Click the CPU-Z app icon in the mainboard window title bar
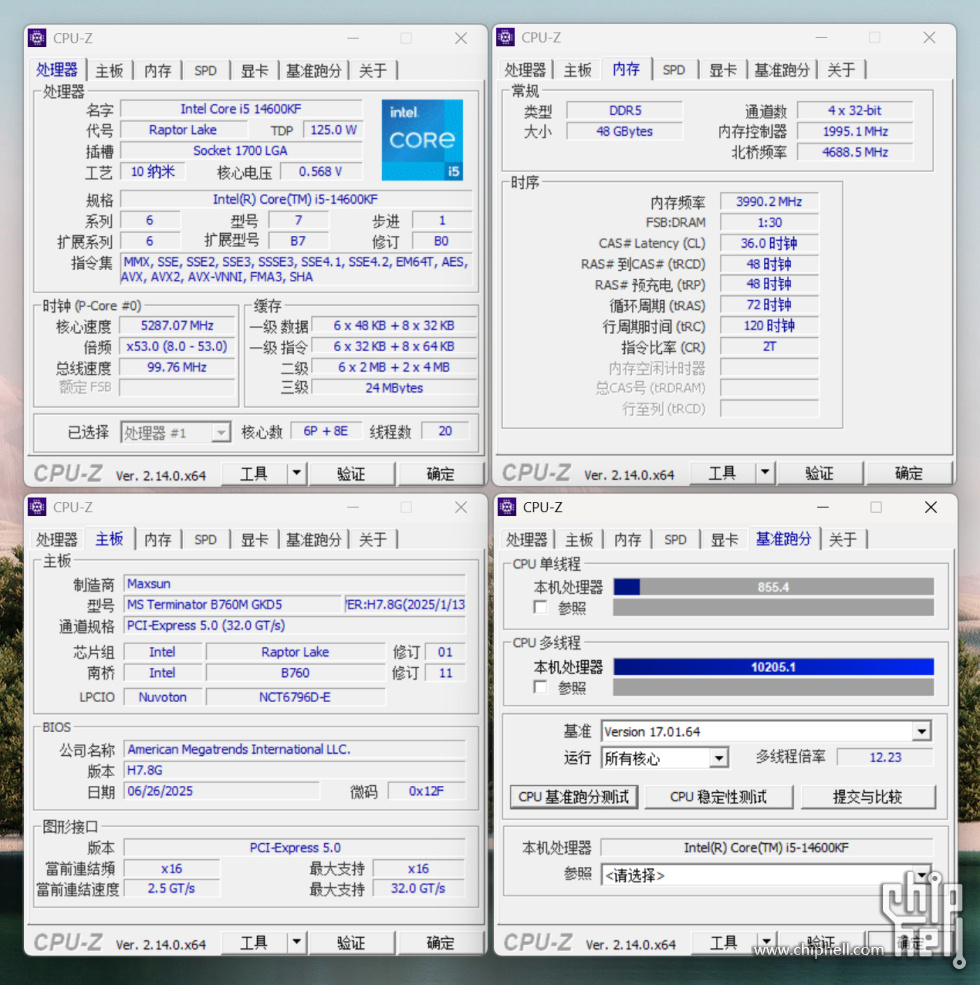Viewport: 980px width, 985px height. coord(37,506)
